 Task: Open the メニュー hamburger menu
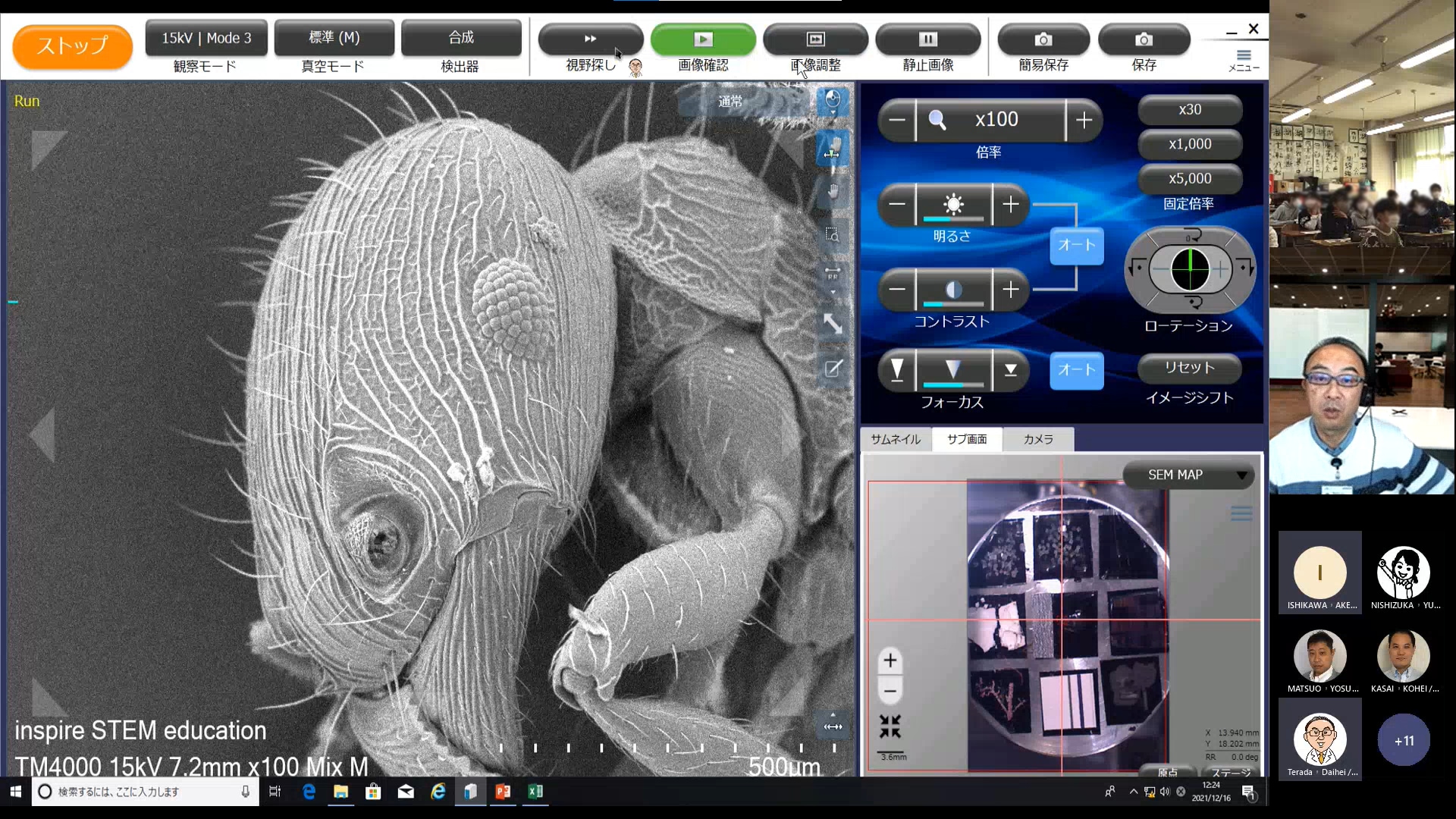point(1244,59)
